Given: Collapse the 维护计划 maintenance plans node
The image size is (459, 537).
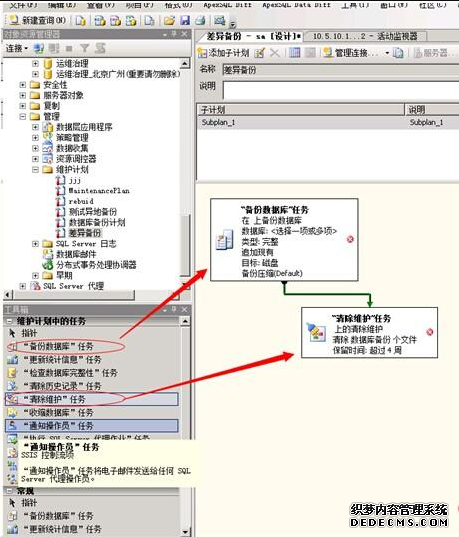Looking at the screenshot, I should [35, 170].
